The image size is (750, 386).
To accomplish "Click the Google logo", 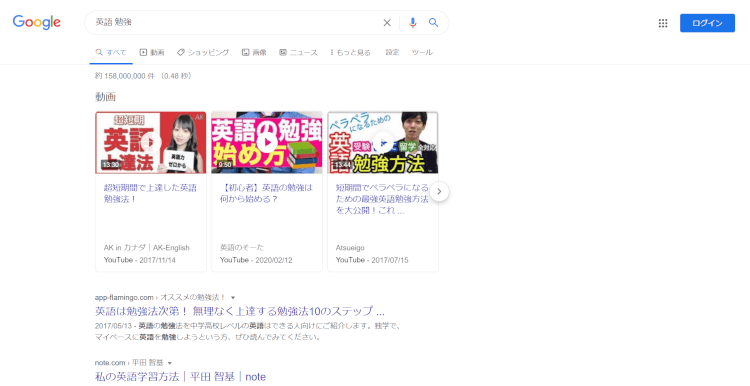I will click(36, 22).
